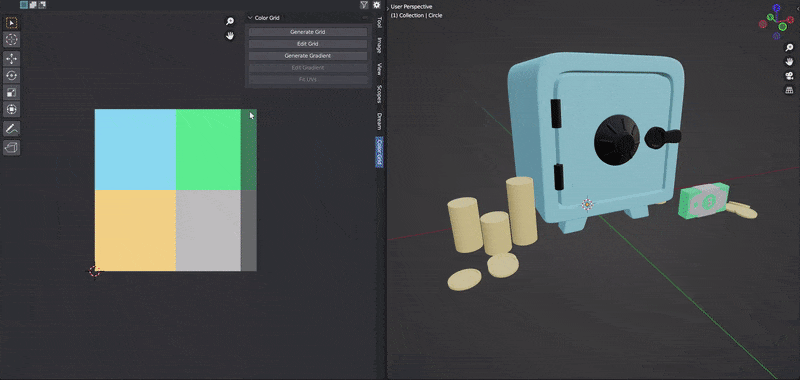Toggle the first UV select mode icon
The image size is (800, 380).
click(24, 5)
